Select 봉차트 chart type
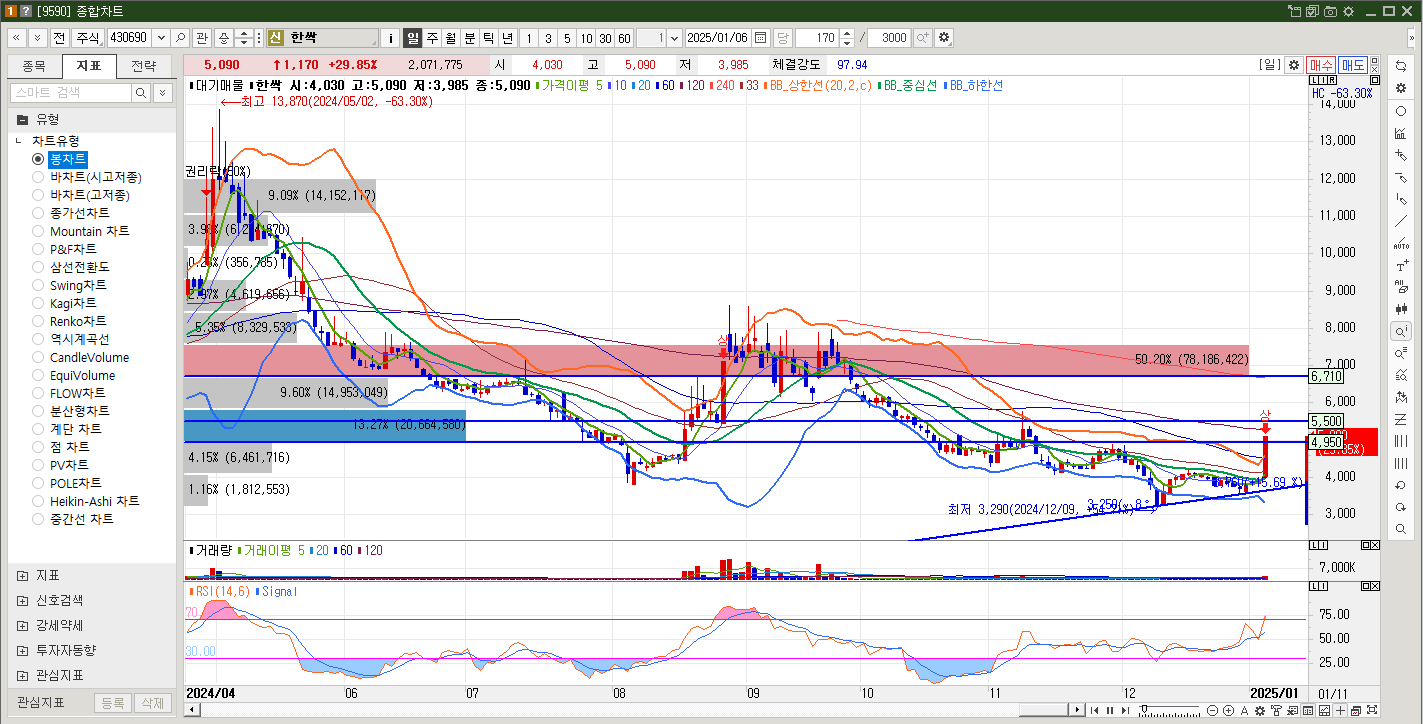Screen dimensions: 1423x724 point(69,159)
